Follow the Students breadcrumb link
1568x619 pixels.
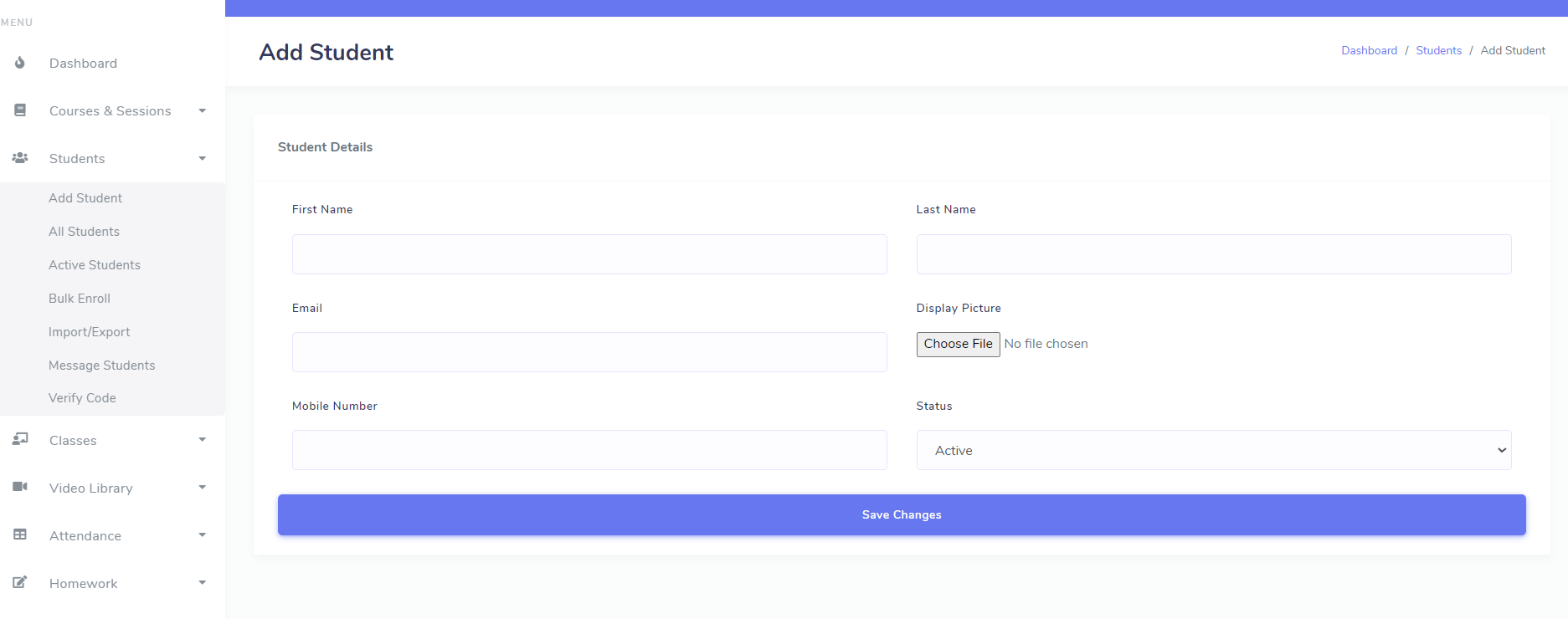pos(1438,51)
